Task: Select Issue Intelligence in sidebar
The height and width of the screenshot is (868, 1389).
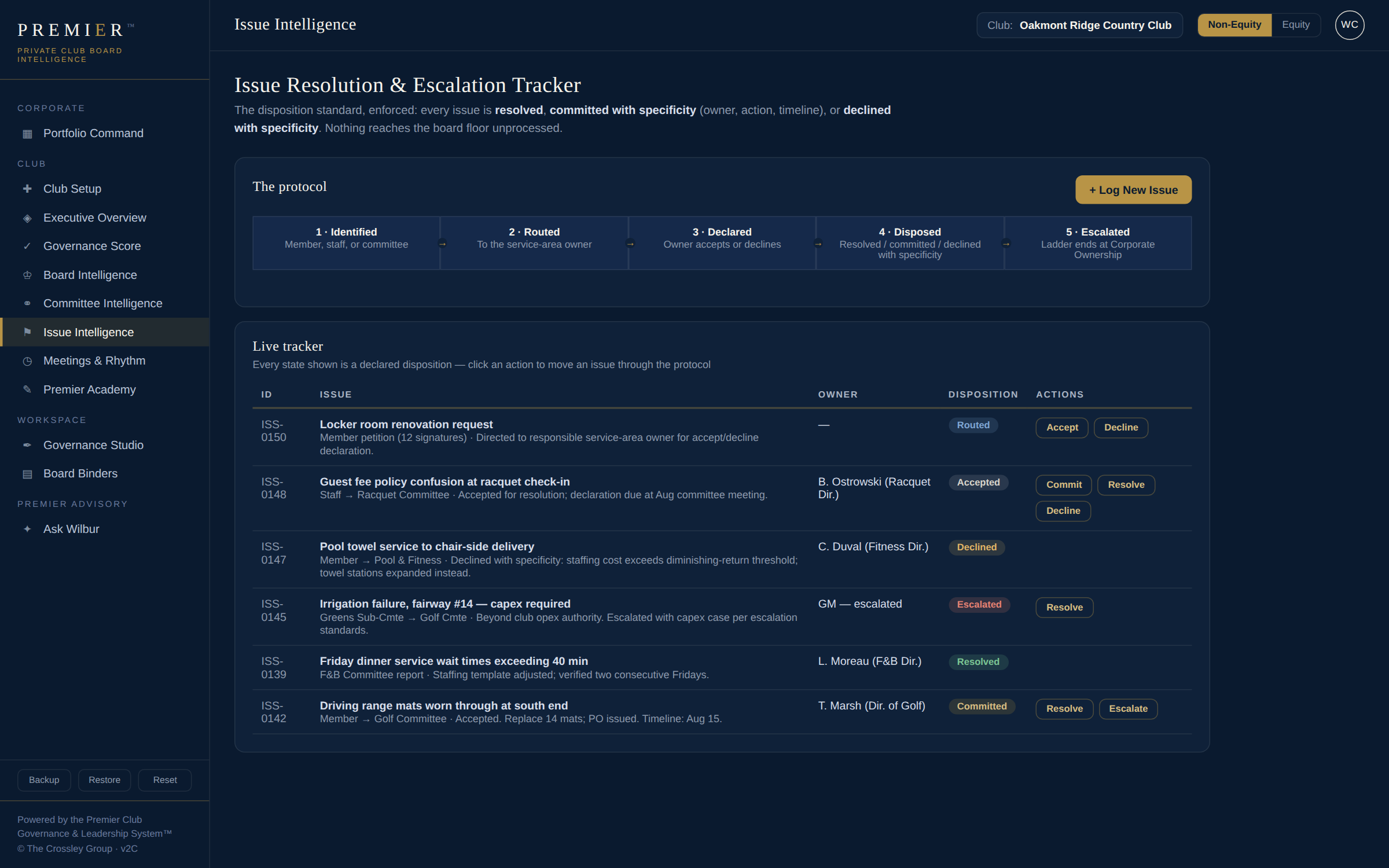Action: (105, 332)
